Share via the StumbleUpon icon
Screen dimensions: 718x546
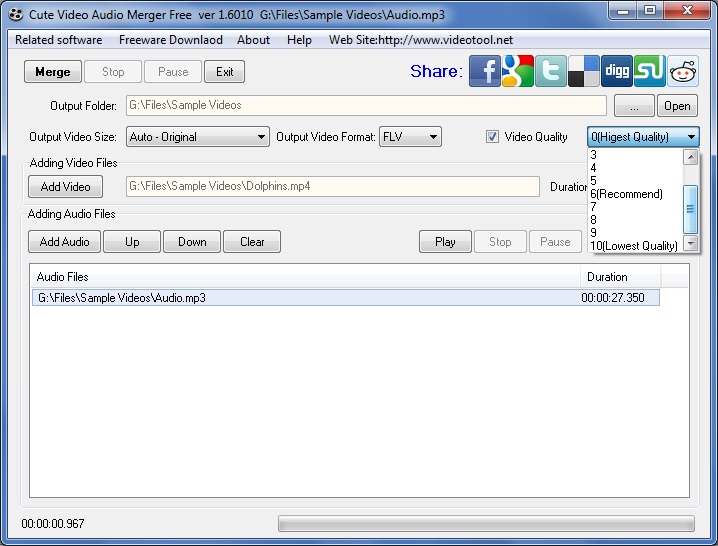tap(650, 71)
